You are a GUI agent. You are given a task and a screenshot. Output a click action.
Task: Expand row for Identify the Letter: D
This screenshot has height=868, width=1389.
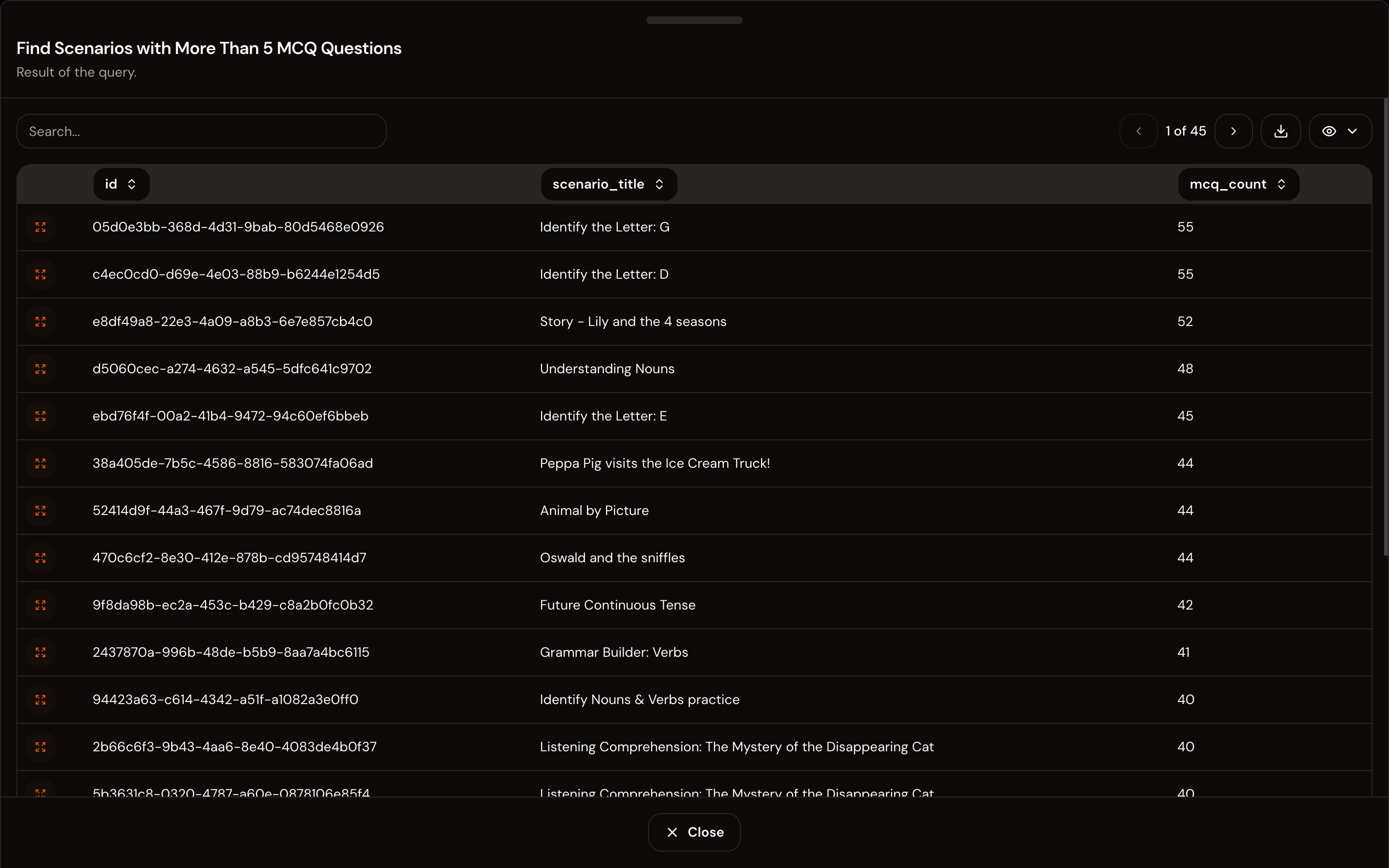pos(40,274)
